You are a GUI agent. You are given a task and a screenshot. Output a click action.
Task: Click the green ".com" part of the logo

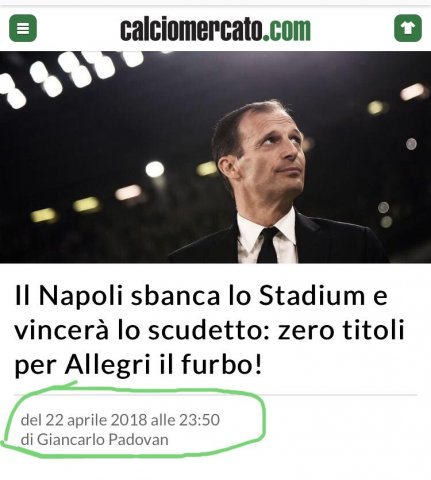pyautogui.click(x=287, y=30)
